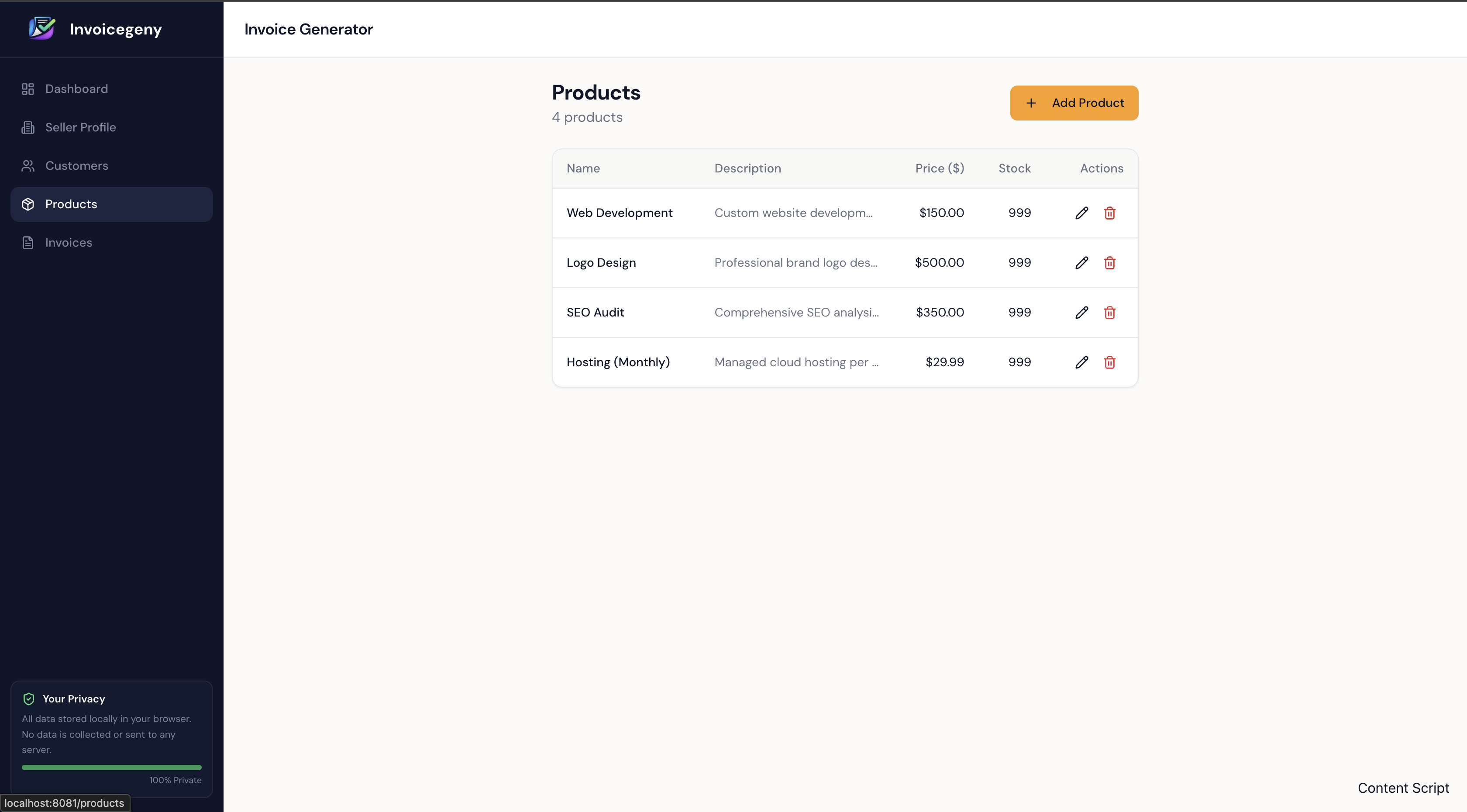This screenshot has height=812, width=1467.
Task: Delete the Hosting (Monthly) product
Action: click(x=1109, y=362)
